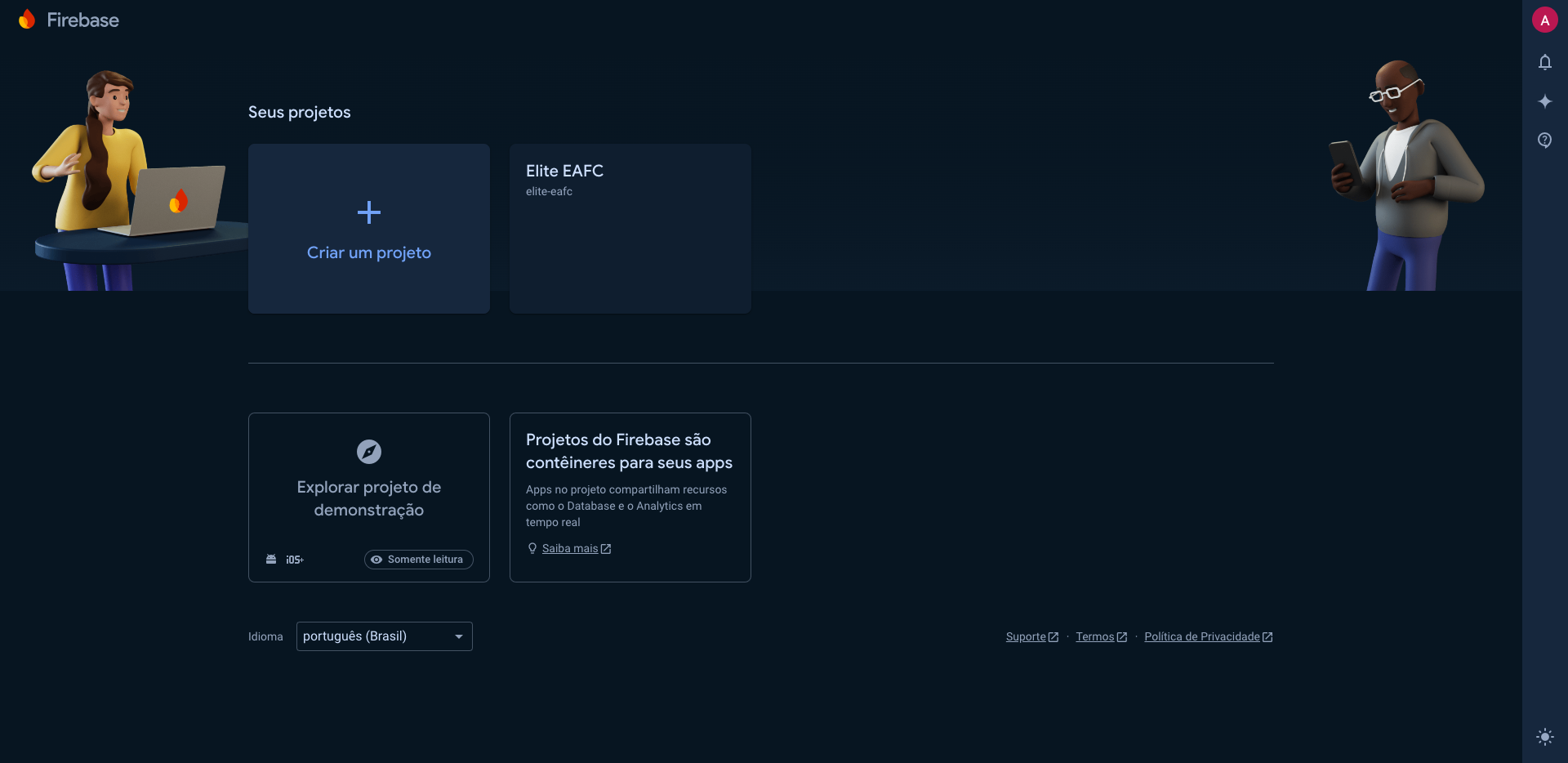Click the Firebase flame logo
The width and height of the screenshot is (1568, 763).
click(27, 20)
